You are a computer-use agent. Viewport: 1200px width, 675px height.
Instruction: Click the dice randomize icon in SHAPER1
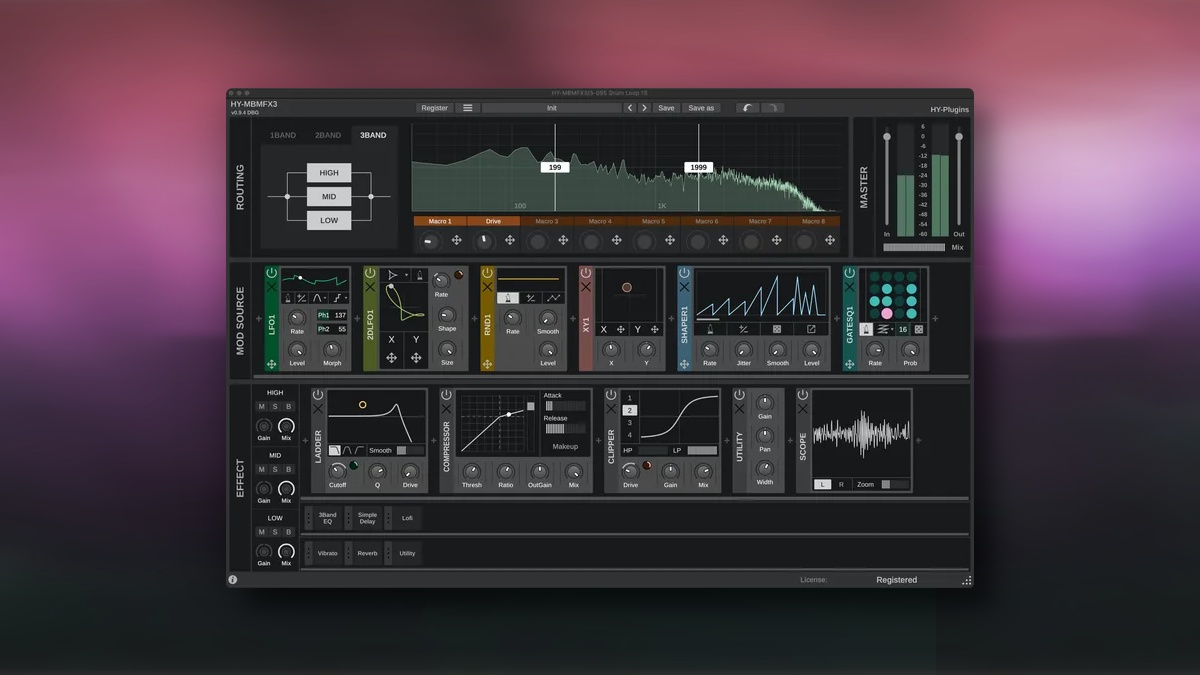click(777, 328)
